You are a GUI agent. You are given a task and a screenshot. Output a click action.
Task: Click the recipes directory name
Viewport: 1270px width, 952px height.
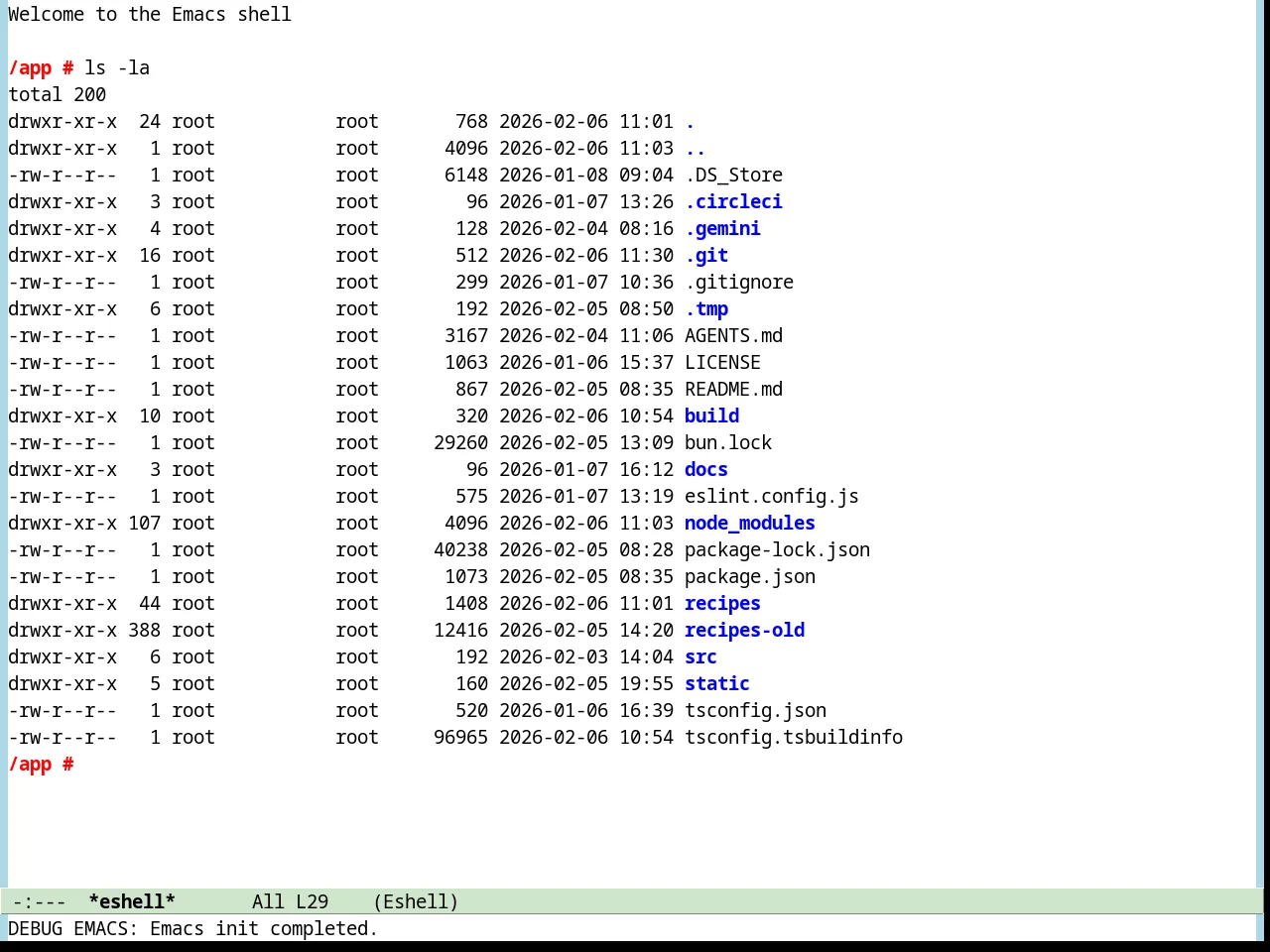click(x=722, y=603)
